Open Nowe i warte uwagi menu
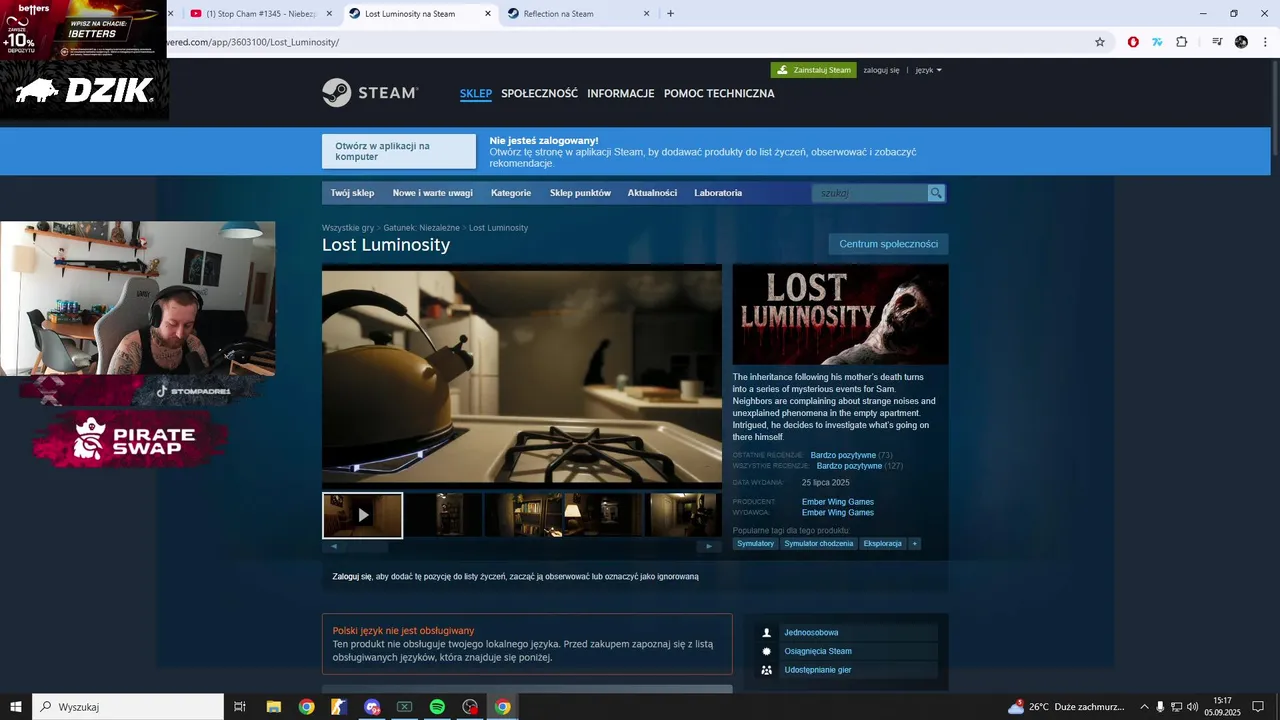 (x=433, y=193)
